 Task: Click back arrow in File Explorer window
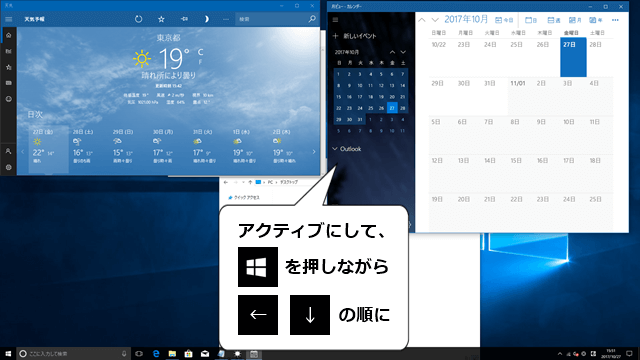point(226,182)
